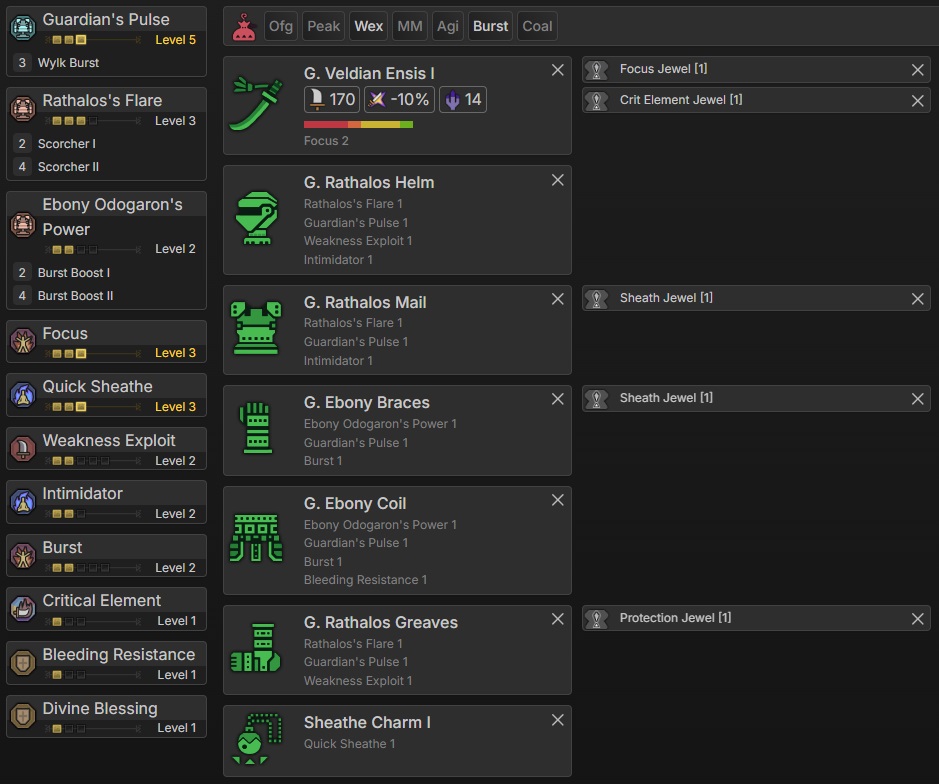The height and width of the screenshot is (784, 939).
Task: Click the G. Rathalos Greaves leg icon
Action: pos(256,649)
